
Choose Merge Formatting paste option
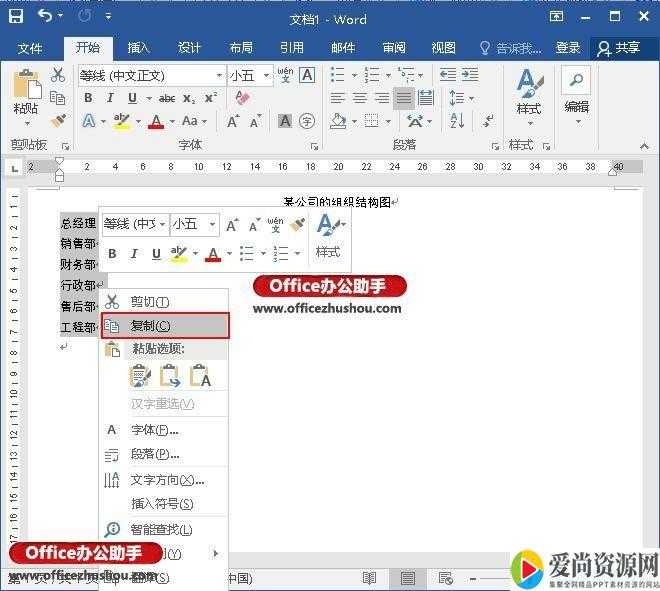(170, 376)
